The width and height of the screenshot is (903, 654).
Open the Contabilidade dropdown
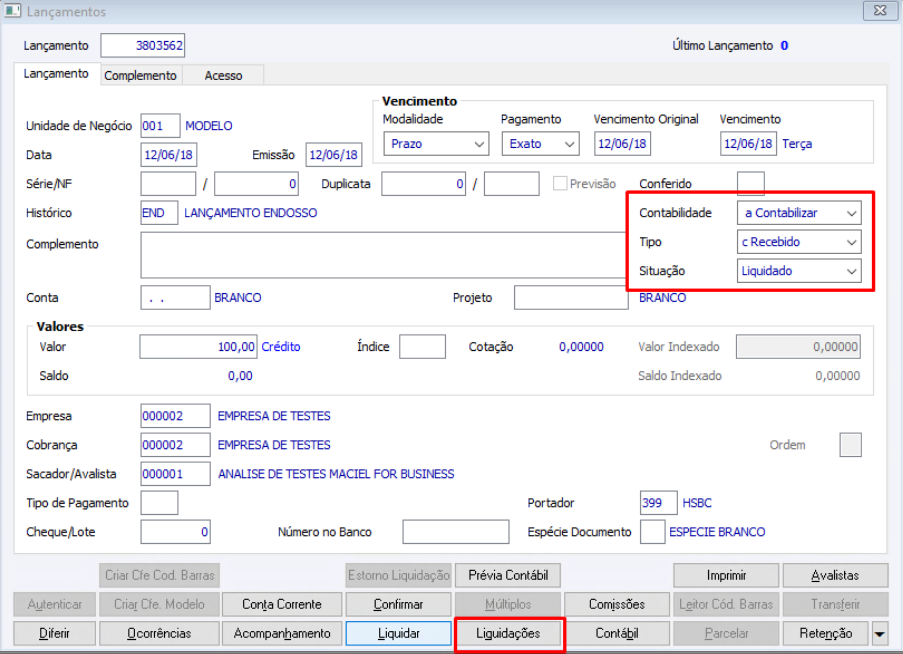799,213
